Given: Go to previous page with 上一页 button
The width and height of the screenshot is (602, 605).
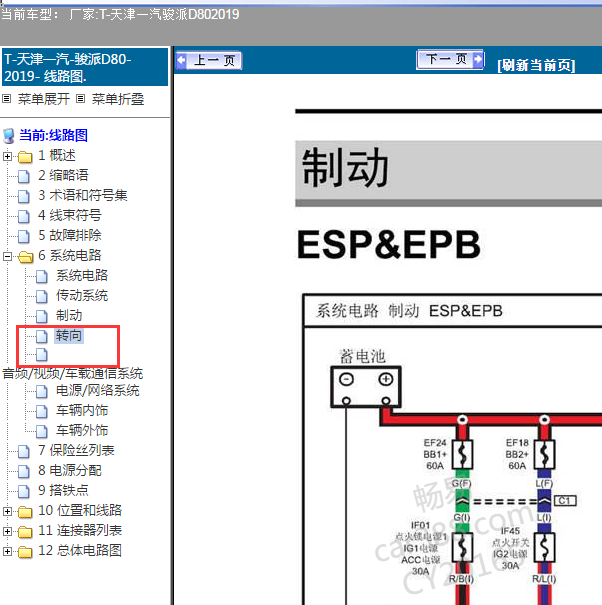Looking at the screenshot, I should [209, 61].
